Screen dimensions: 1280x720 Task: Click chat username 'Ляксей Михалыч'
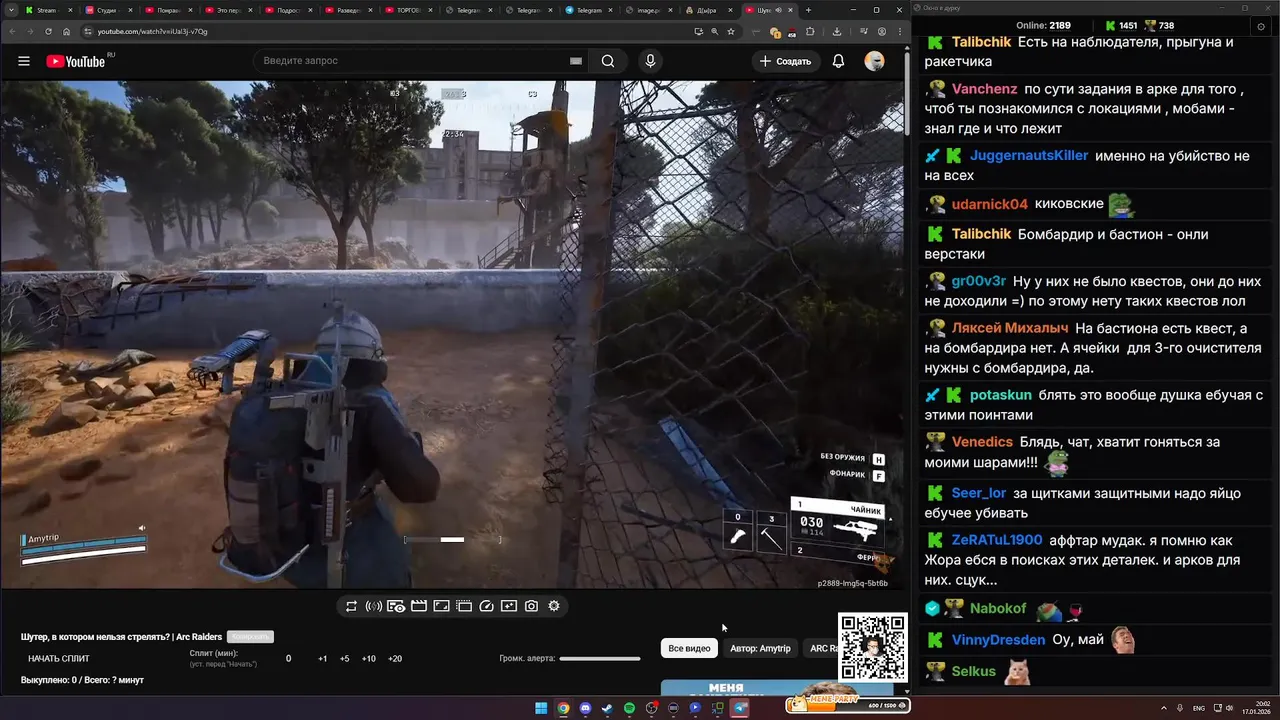pos(1010,328)
